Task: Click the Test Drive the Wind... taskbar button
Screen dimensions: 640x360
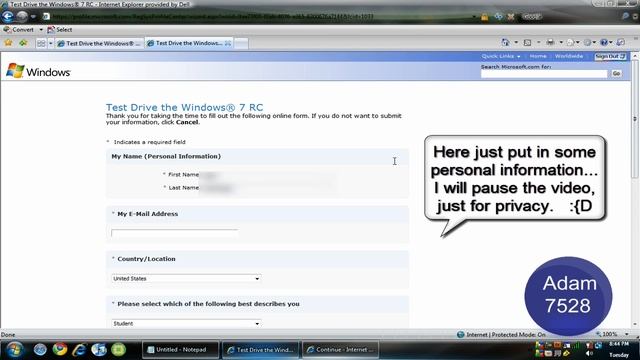Action: coord(261,350)
